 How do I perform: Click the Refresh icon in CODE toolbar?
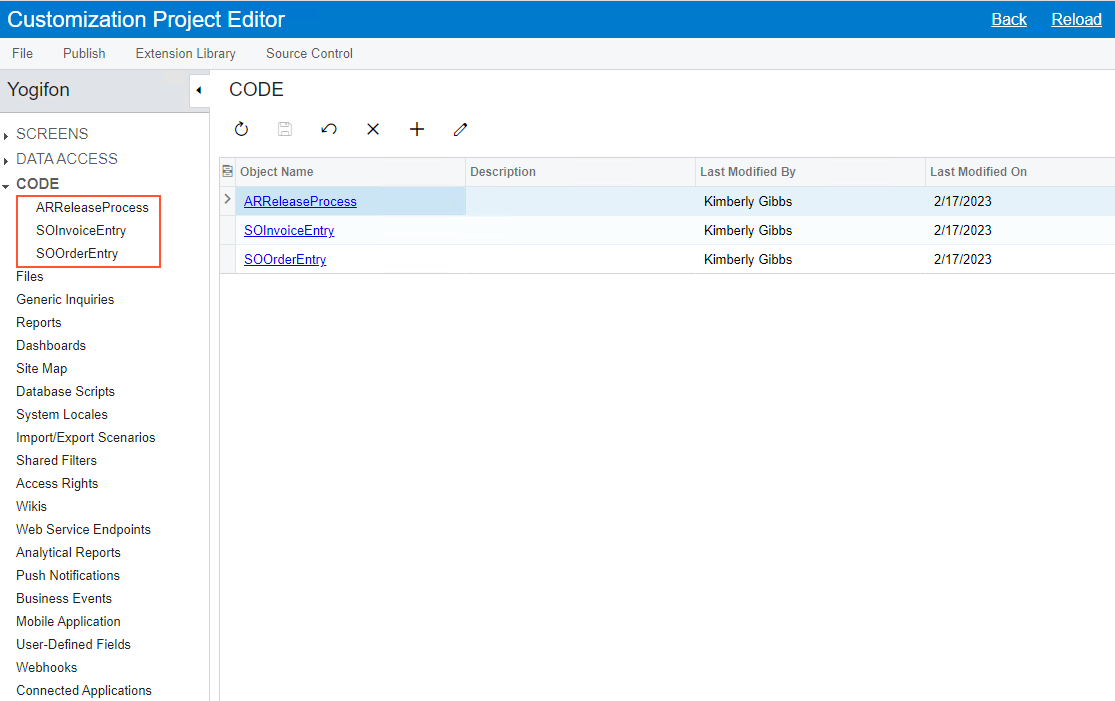241,129
